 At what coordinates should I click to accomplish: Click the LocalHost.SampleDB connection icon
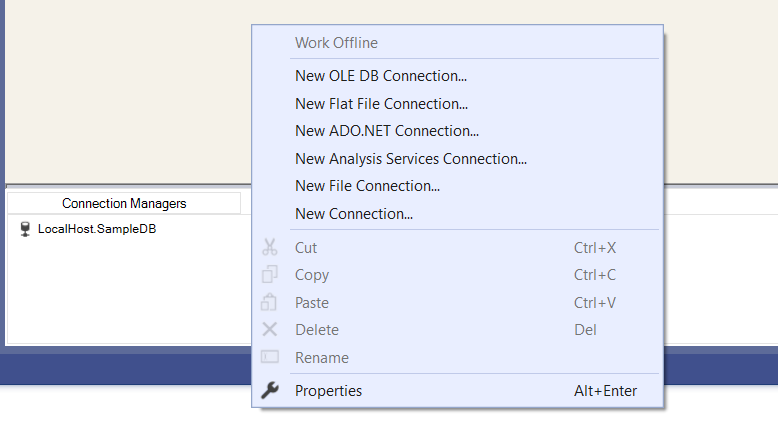tap(25, 230)
